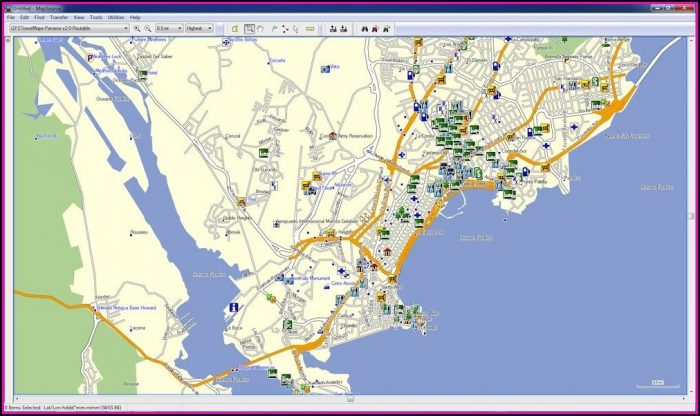The height and width of the screenshot is (416, 700).
Task: Click the find address icon
Action: (x=386, y=29)
